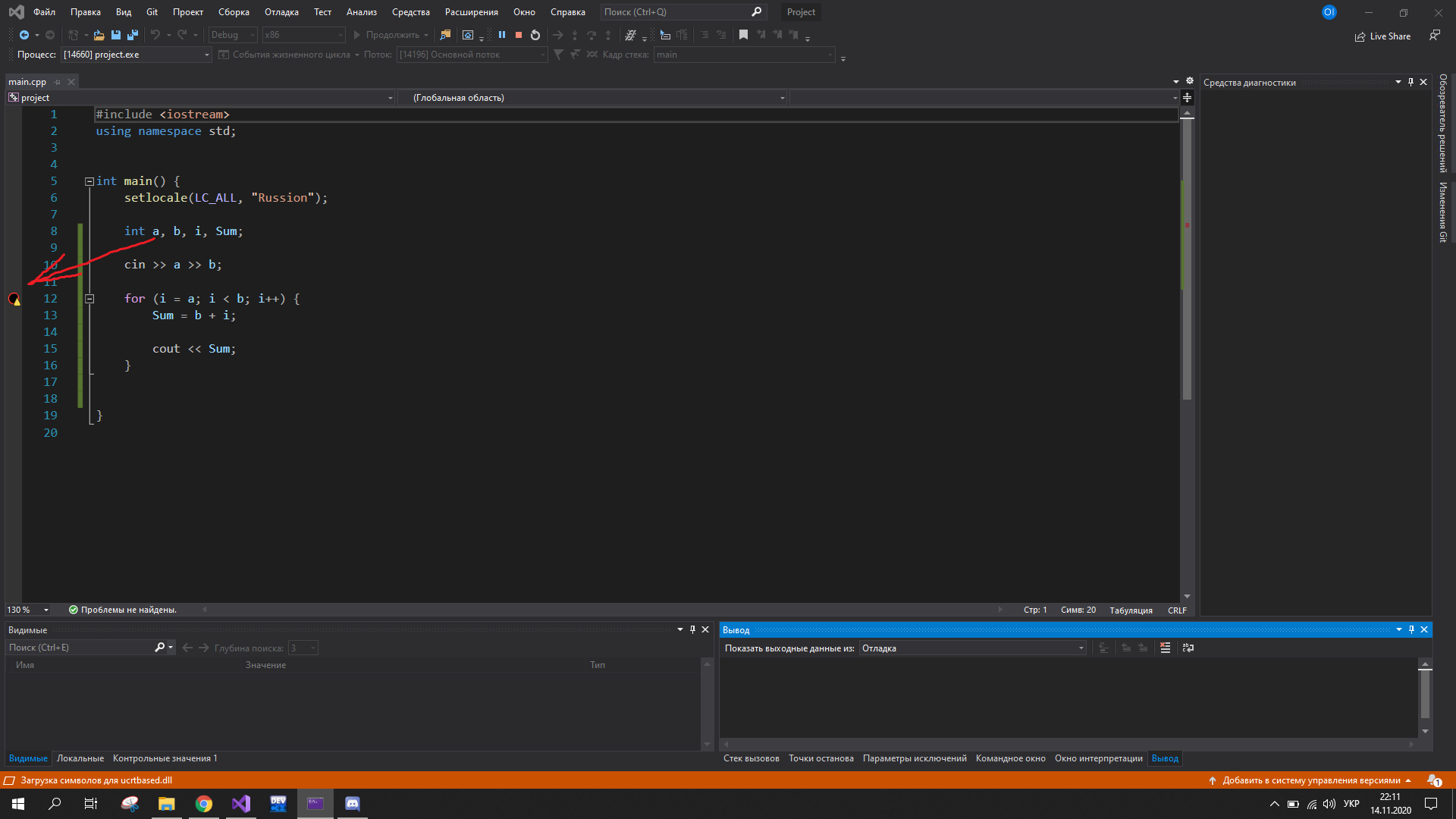
Task: Open the Файл menu
Action: (44, 12)
